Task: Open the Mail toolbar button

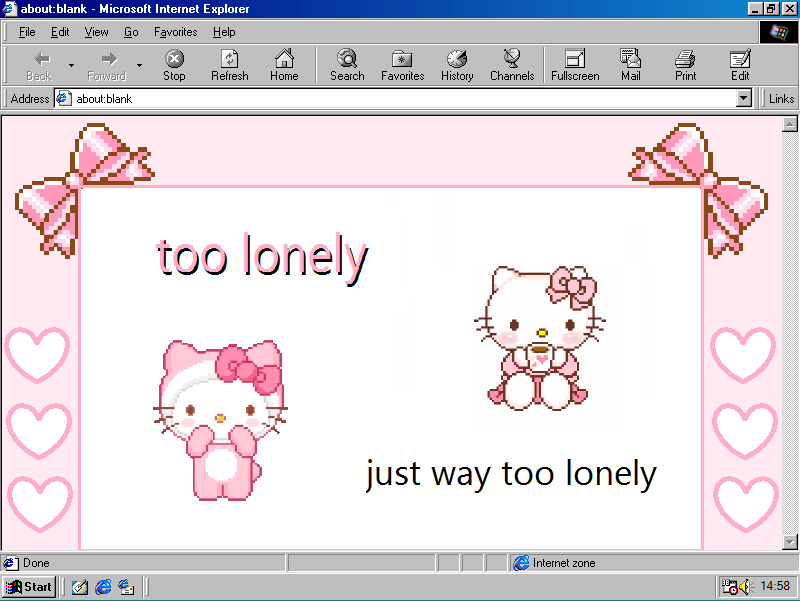Action: 631,65
